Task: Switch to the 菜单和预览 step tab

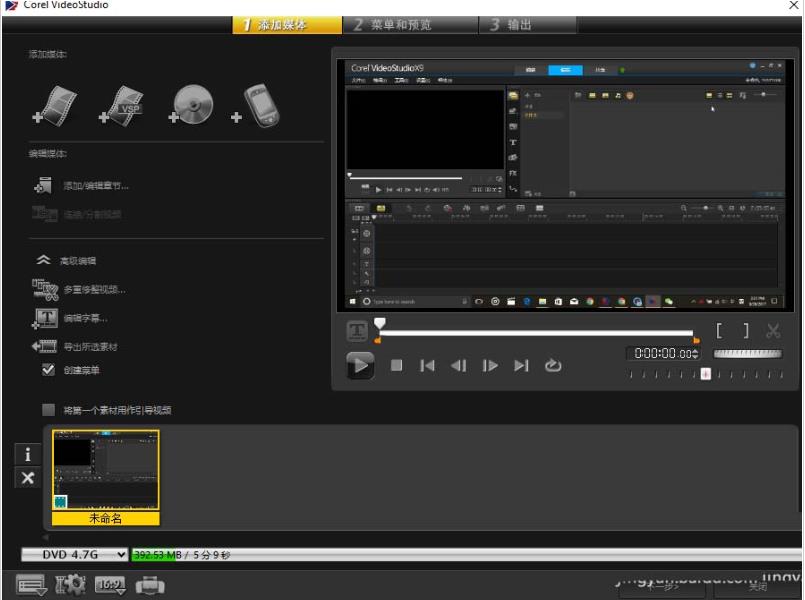Action: pos(408,25)
